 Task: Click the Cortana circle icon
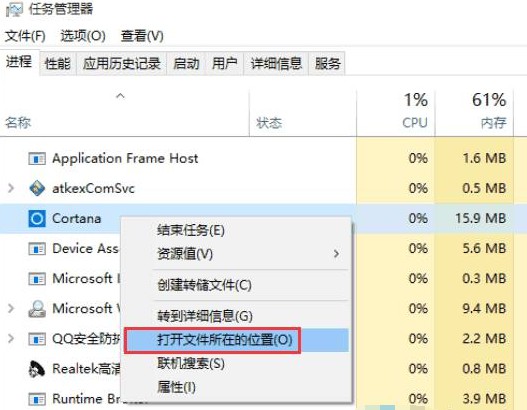[x=37, y=218]
